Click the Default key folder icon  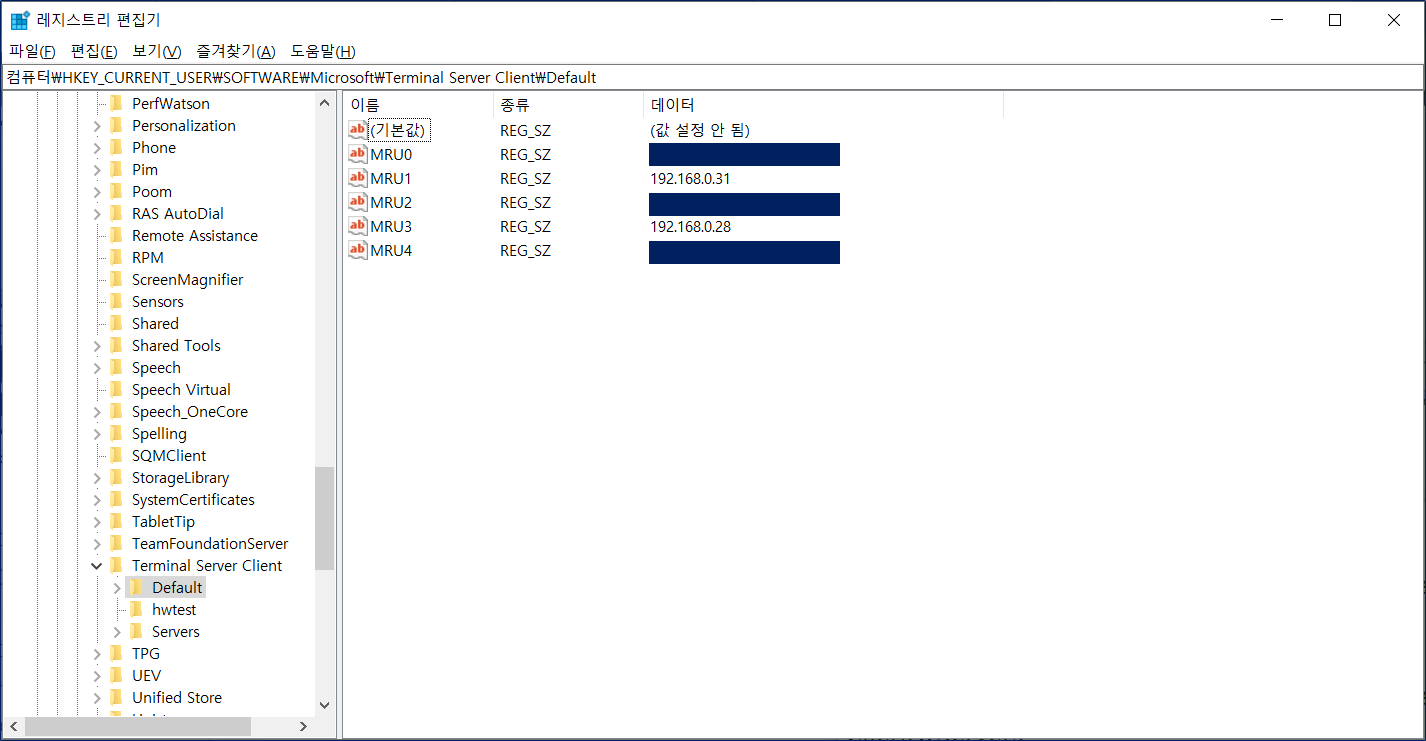(x=136, y=587)
